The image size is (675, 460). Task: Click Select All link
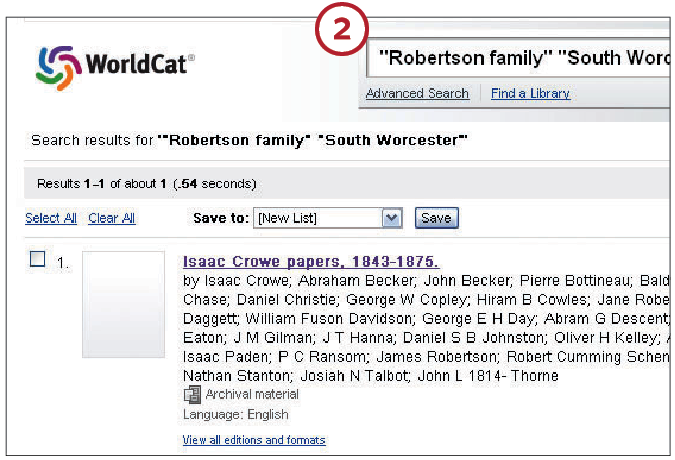tap(51, 218)
